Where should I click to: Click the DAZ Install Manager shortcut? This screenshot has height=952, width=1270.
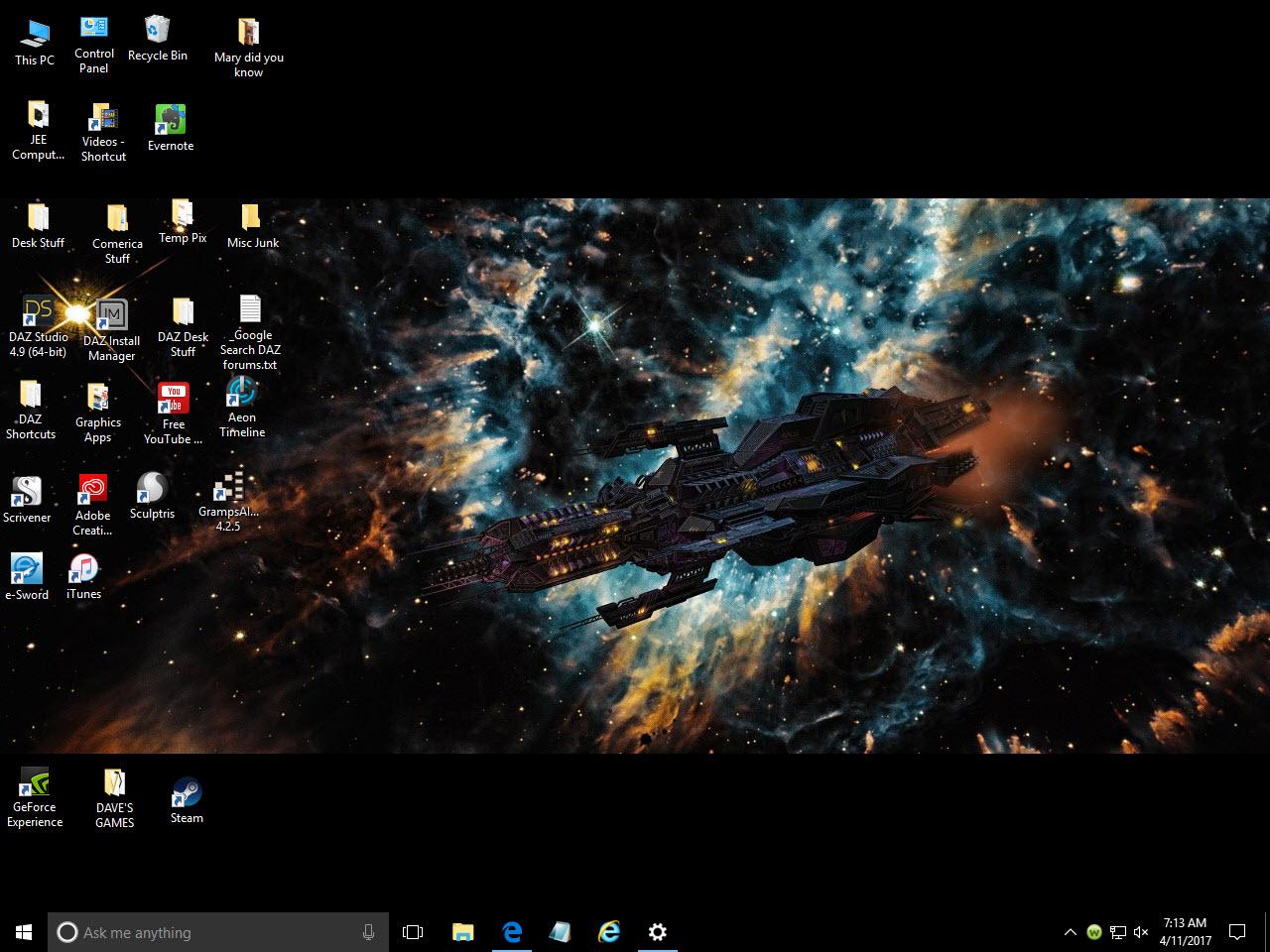pos(111,330)
